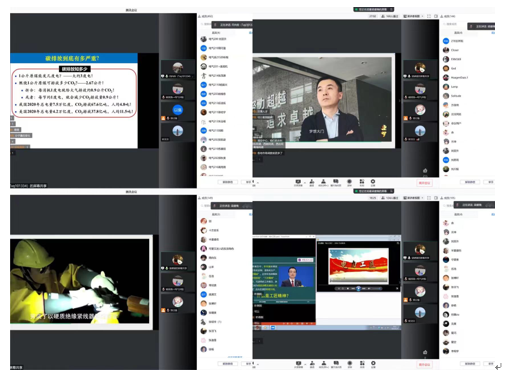This screenshot has height=379, width=506.
Task: Click the red leave meeting button in the upper-right window
Action: 424,183
